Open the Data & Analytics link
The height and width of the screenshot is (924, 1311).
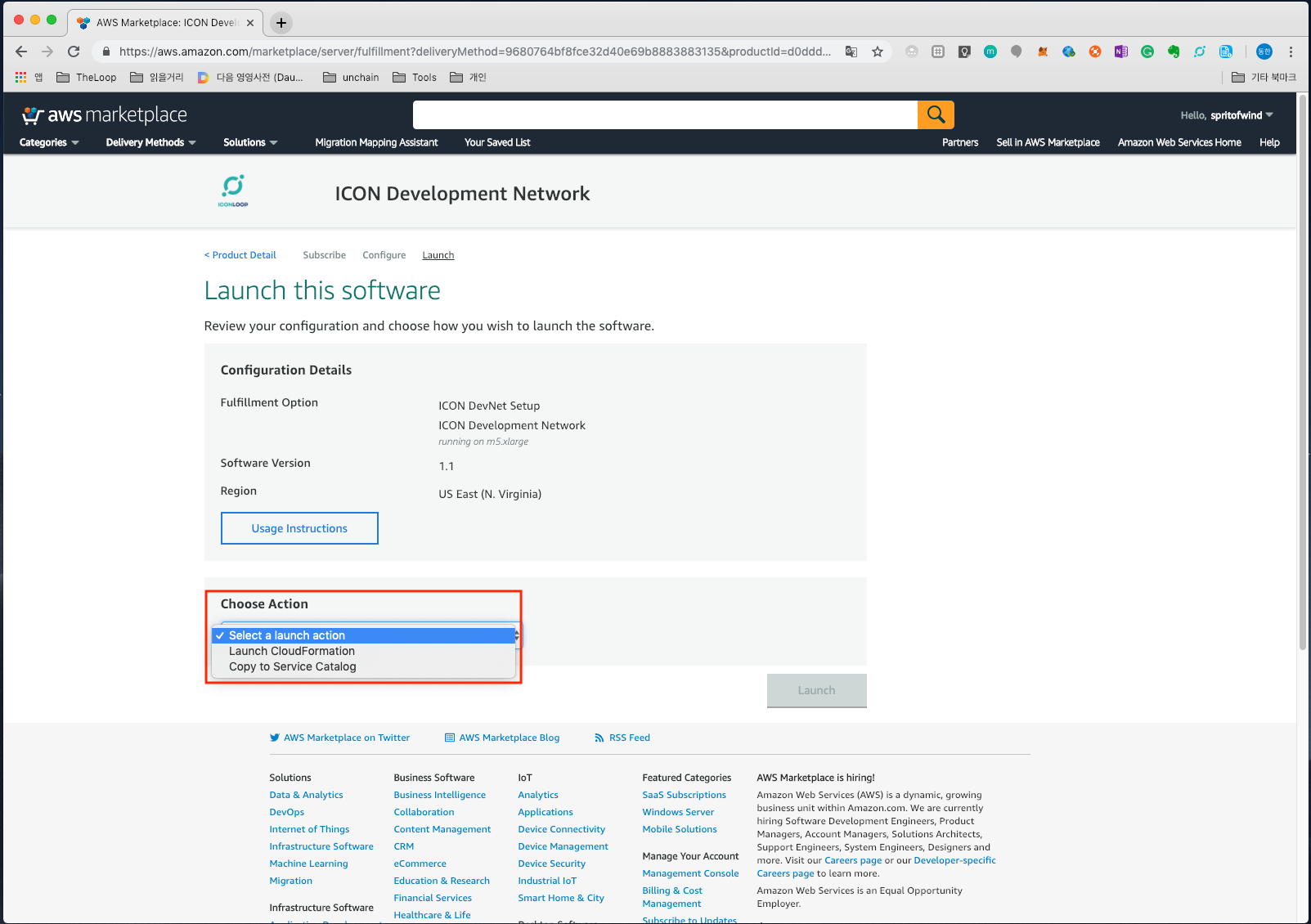click(x=306, y=795)
